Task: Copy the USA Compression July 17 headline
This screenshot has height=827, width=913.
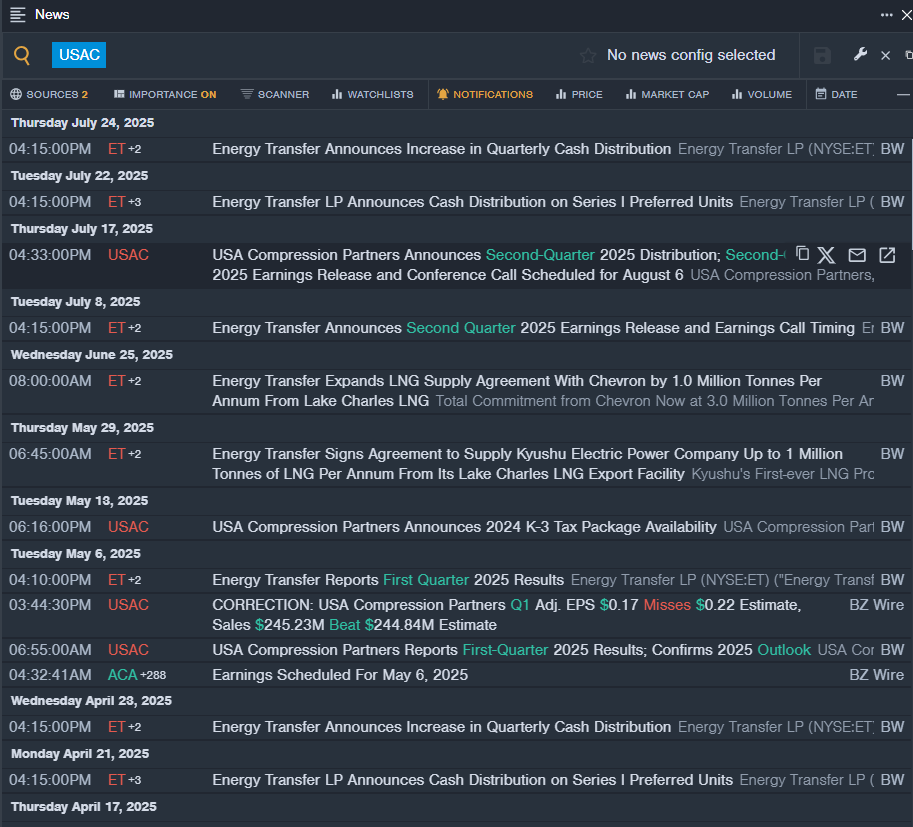Action: click(x=802, y=254)
